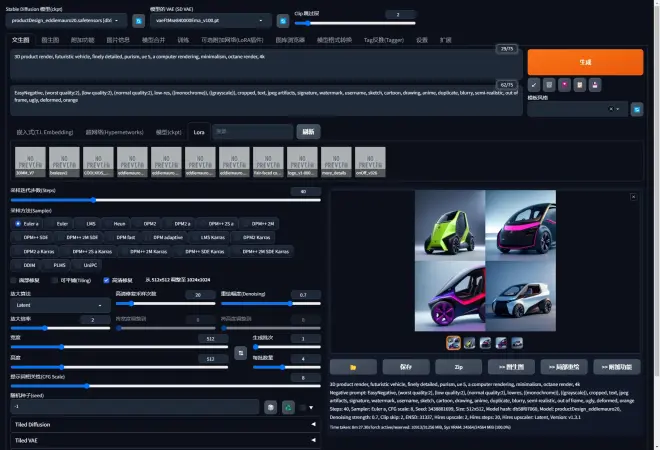The width and height of the screenshot is (660, 450).
Task: Expand the Tiled Diffusion section
Action: (x=165, y=424)
